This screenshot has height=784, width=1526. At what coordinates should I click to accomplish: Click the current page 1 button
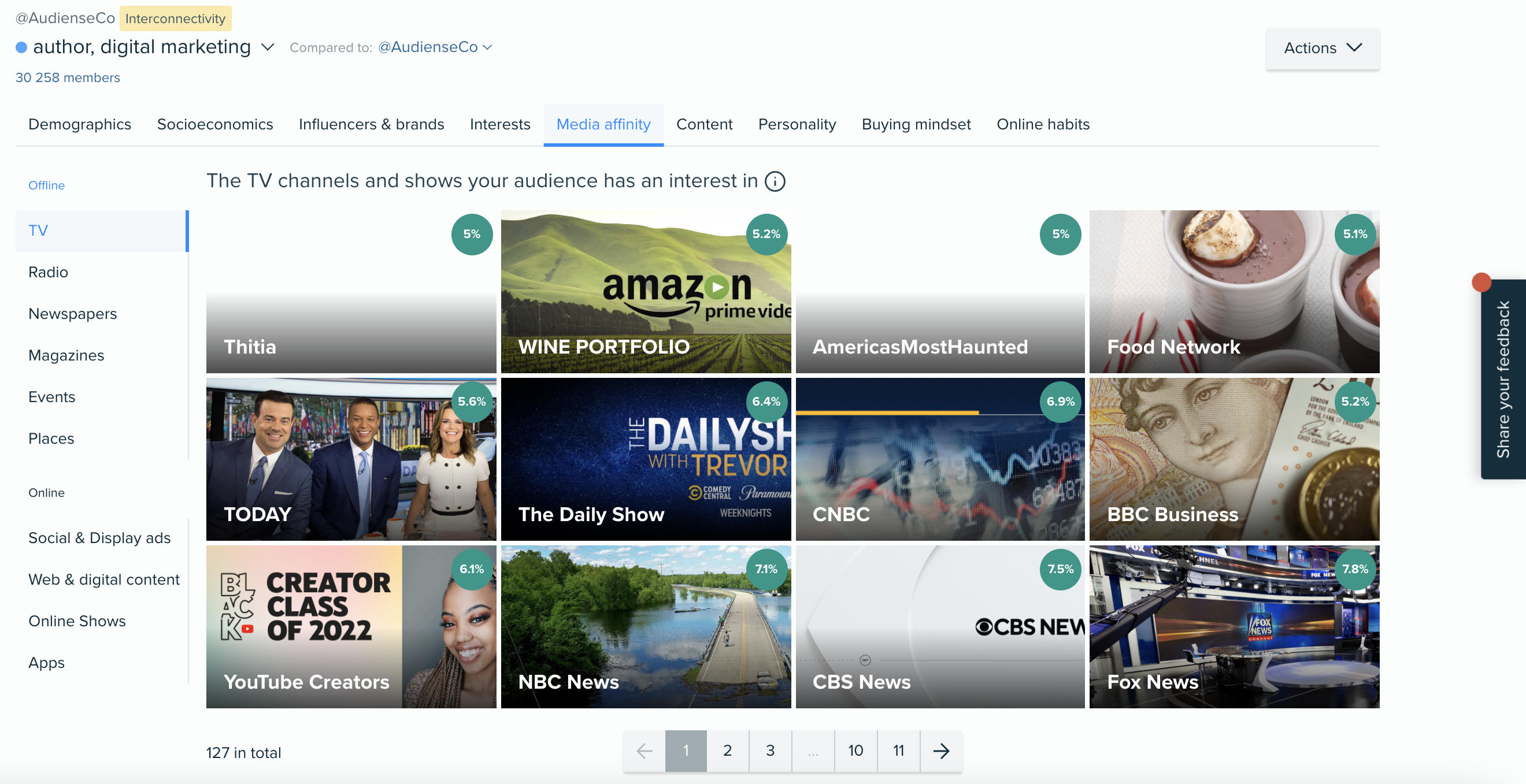point(686,750)
